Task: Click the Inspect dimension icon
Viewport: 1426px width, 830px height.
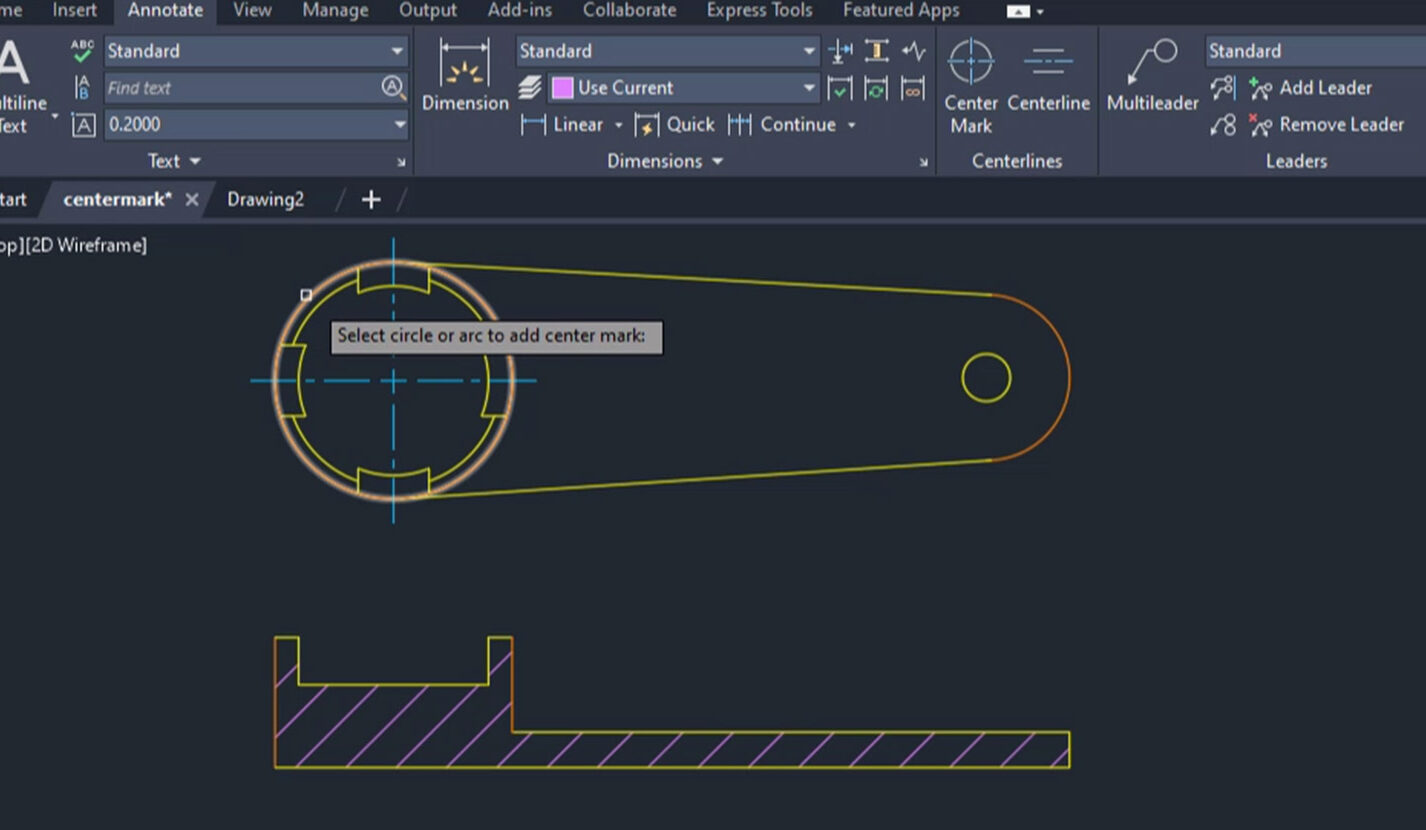Action: tap(840, 89)
